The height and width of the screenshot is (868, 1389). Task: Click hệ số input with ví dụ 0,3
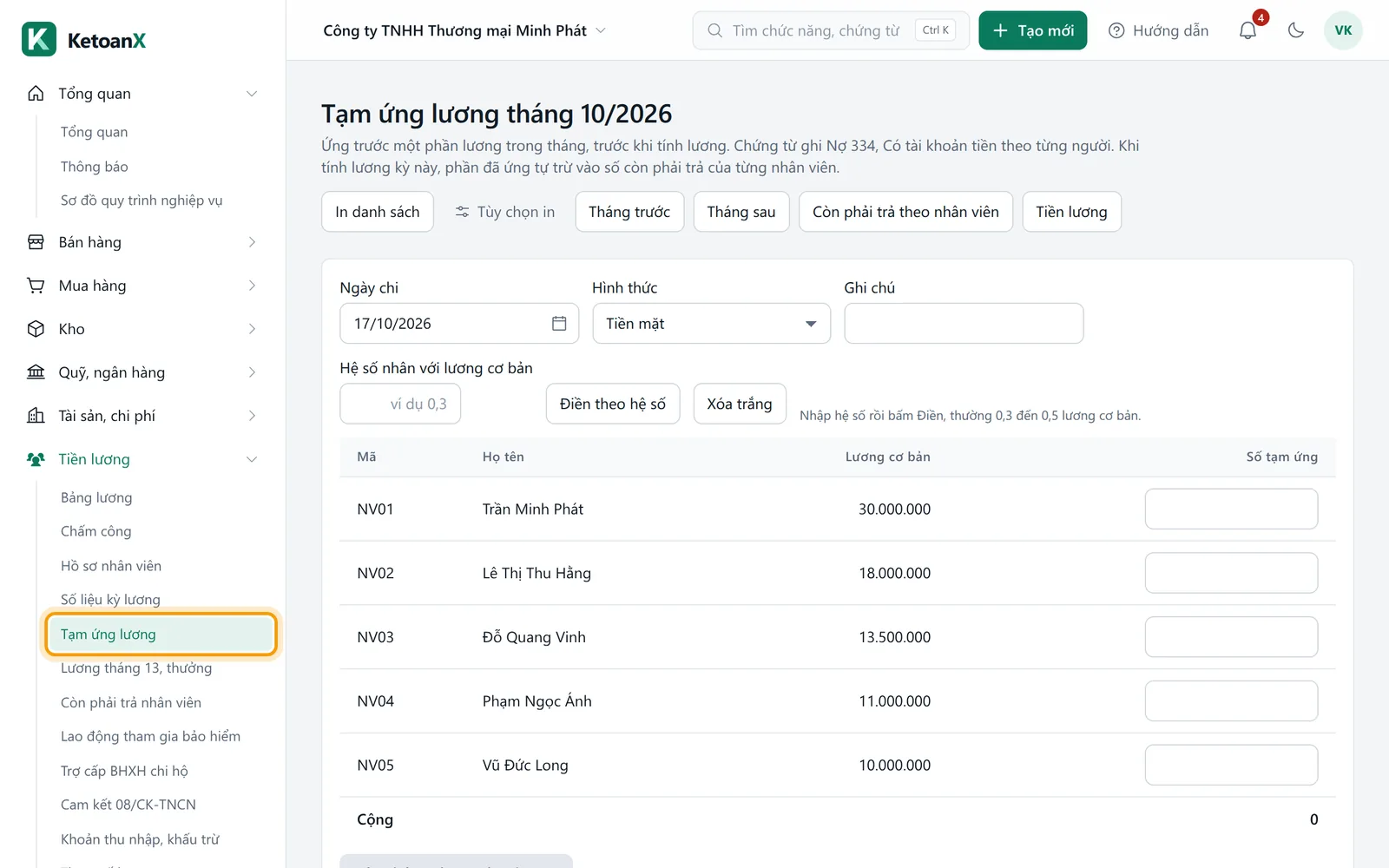point(400,404)
